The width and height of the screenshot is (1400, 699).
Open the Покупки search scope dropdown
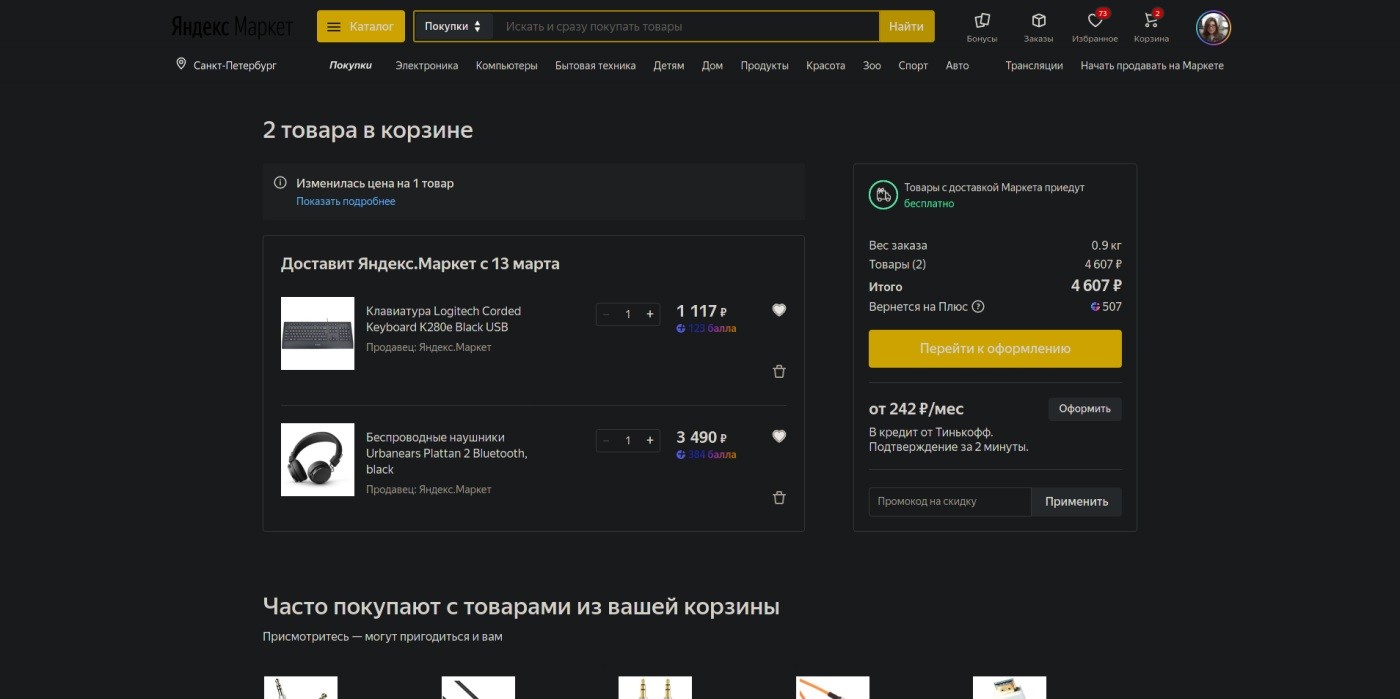[453, 27]
